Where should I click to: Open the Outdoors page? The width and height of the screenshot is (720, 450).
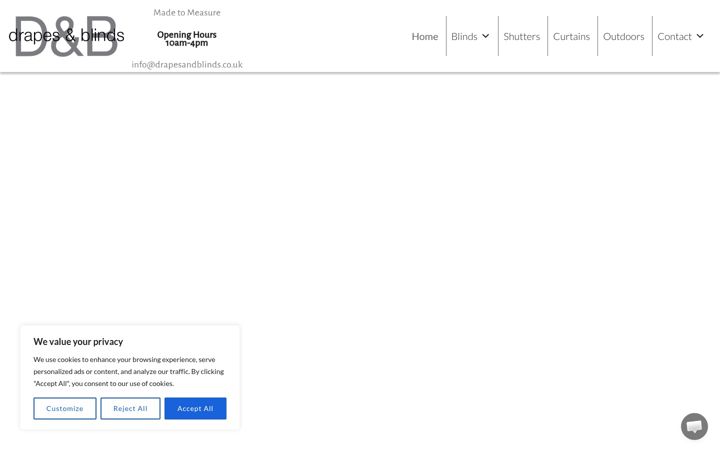(624, 36)
